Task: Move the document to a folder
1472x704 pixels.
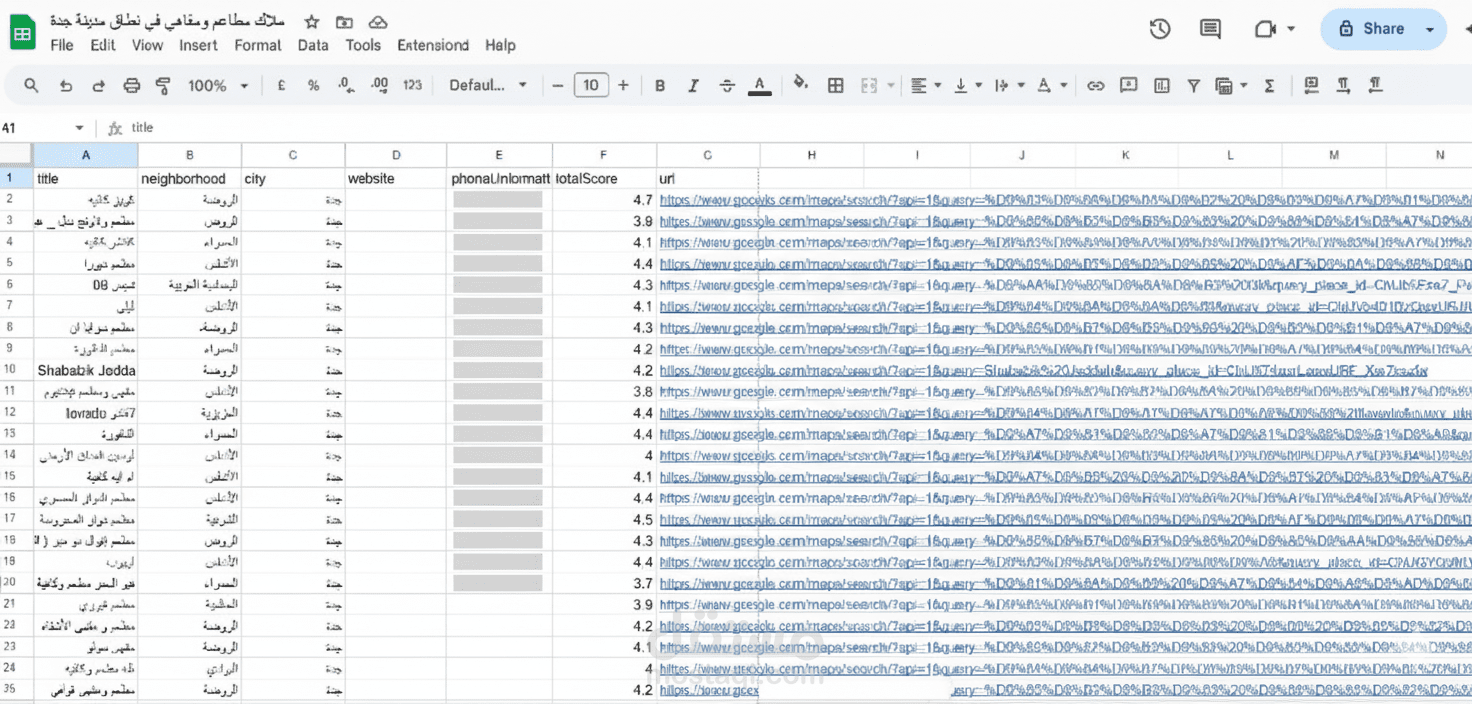Action: pyautogui.click(x=344, y=22)
